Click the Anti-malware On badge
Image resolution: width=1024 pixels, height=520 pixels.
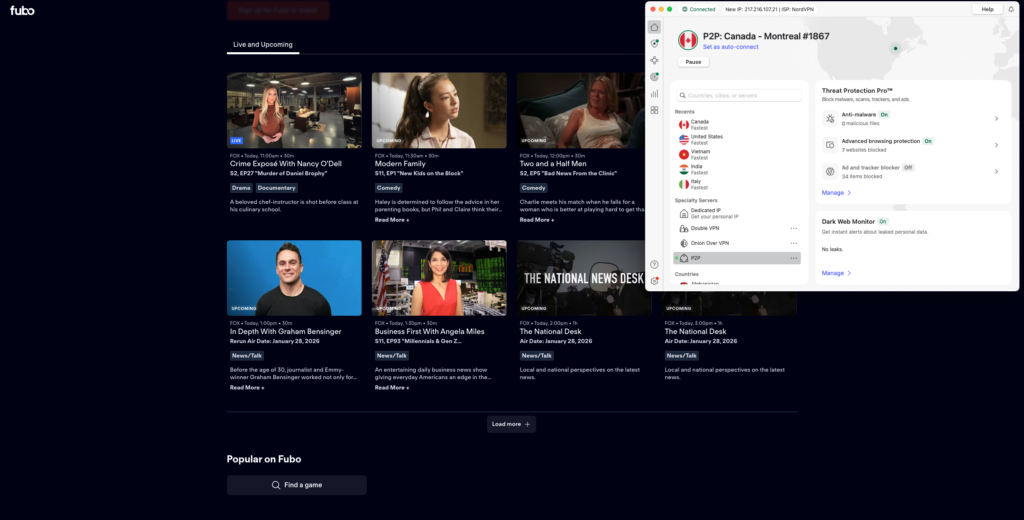[884, 114]
